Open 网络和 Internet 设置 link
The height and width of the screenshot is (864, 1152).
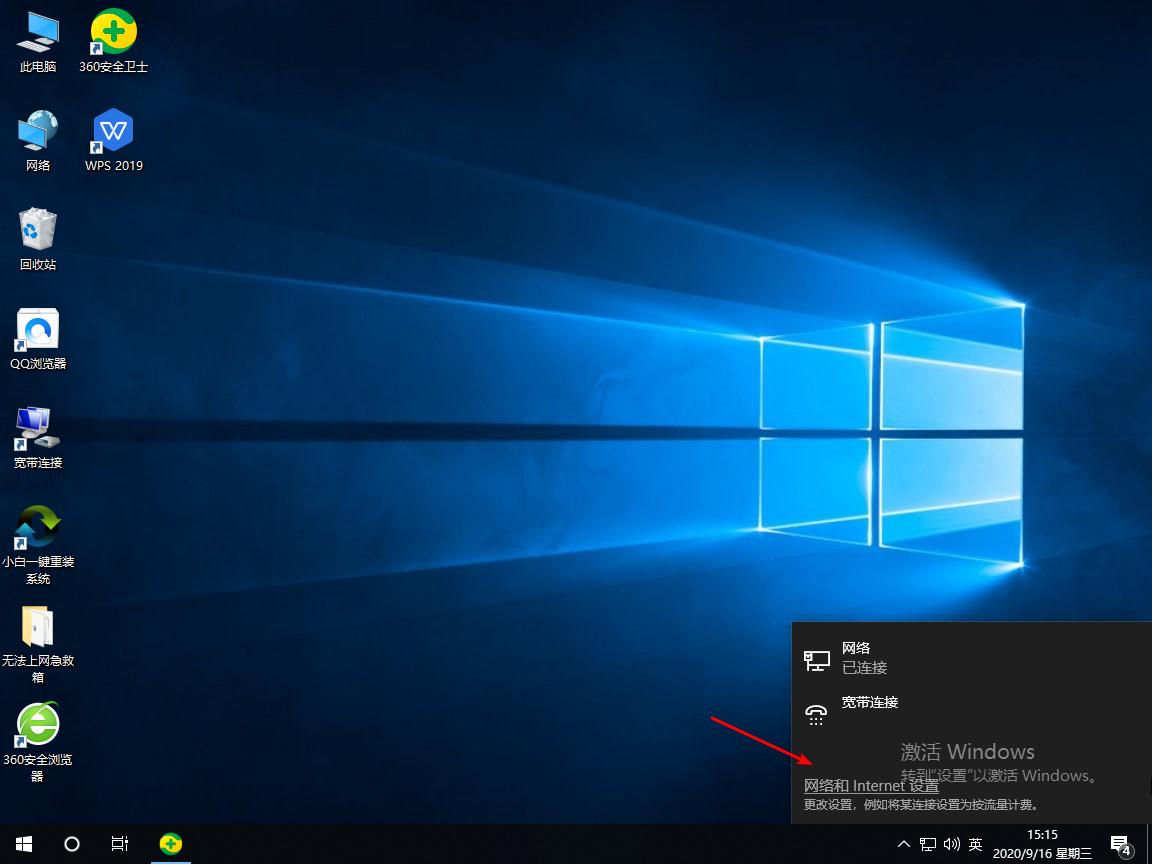click(870, 786)
